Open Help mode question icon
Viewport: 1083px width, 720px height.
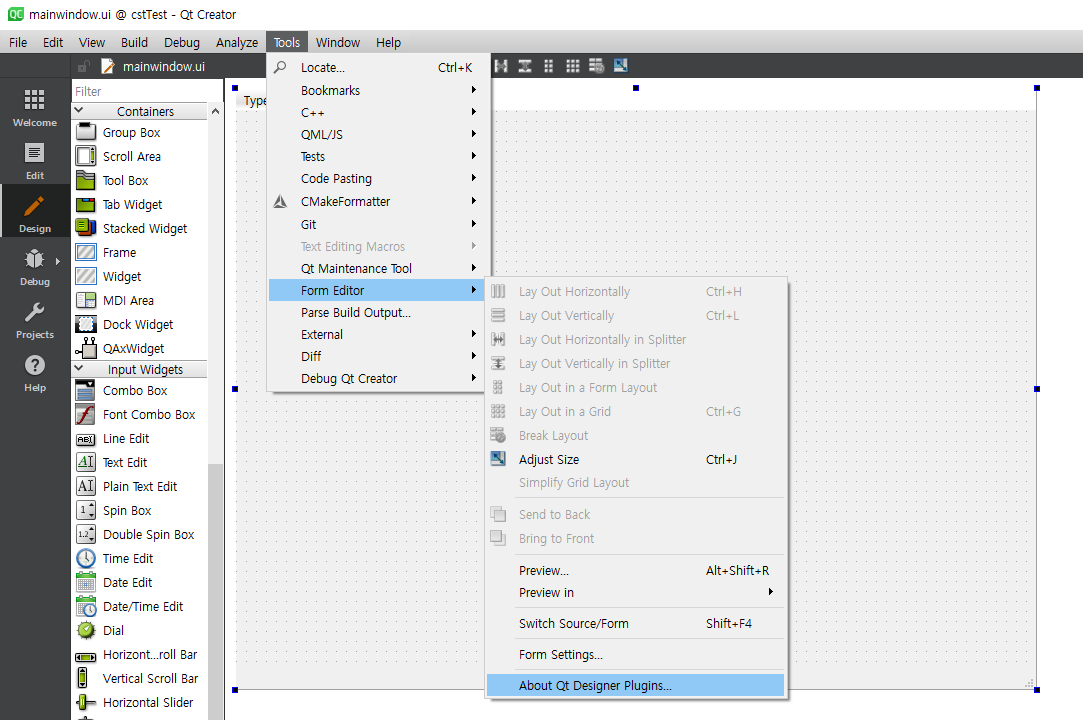point(35,366)
